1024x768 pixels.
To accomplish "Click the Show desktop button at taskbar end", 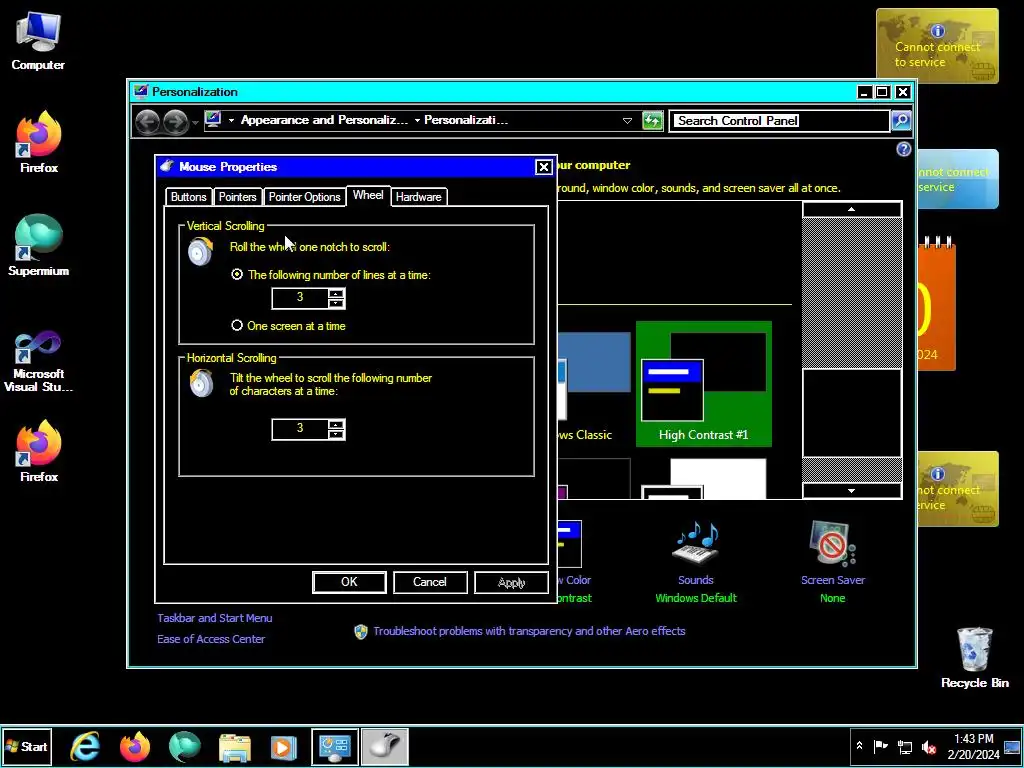I will (1013, 746).
